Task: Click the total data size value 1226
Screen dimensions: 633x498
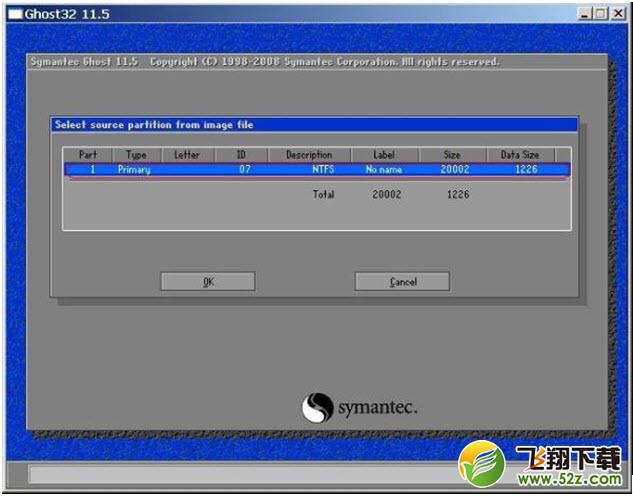Action: coord(458,195)
